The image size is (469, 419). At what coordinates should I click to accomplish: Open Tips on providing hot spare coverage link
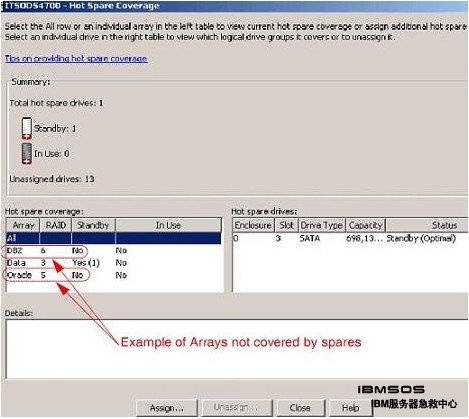point(76,59)
